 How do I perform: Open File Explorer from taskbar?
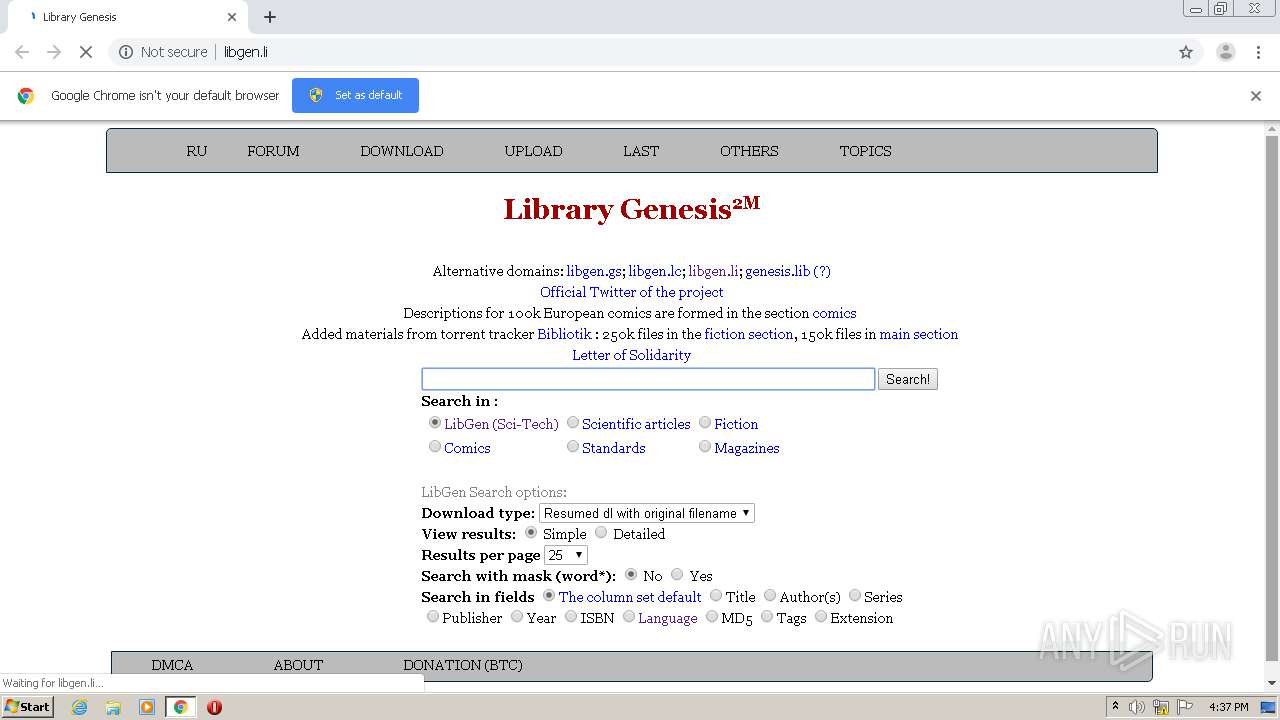(113, 707)
